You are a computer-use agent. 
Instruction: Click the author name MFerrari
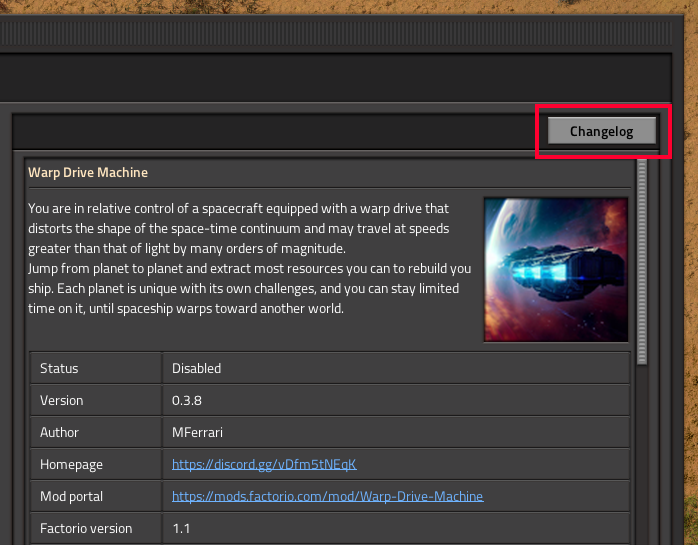click(x=197, y=432)
